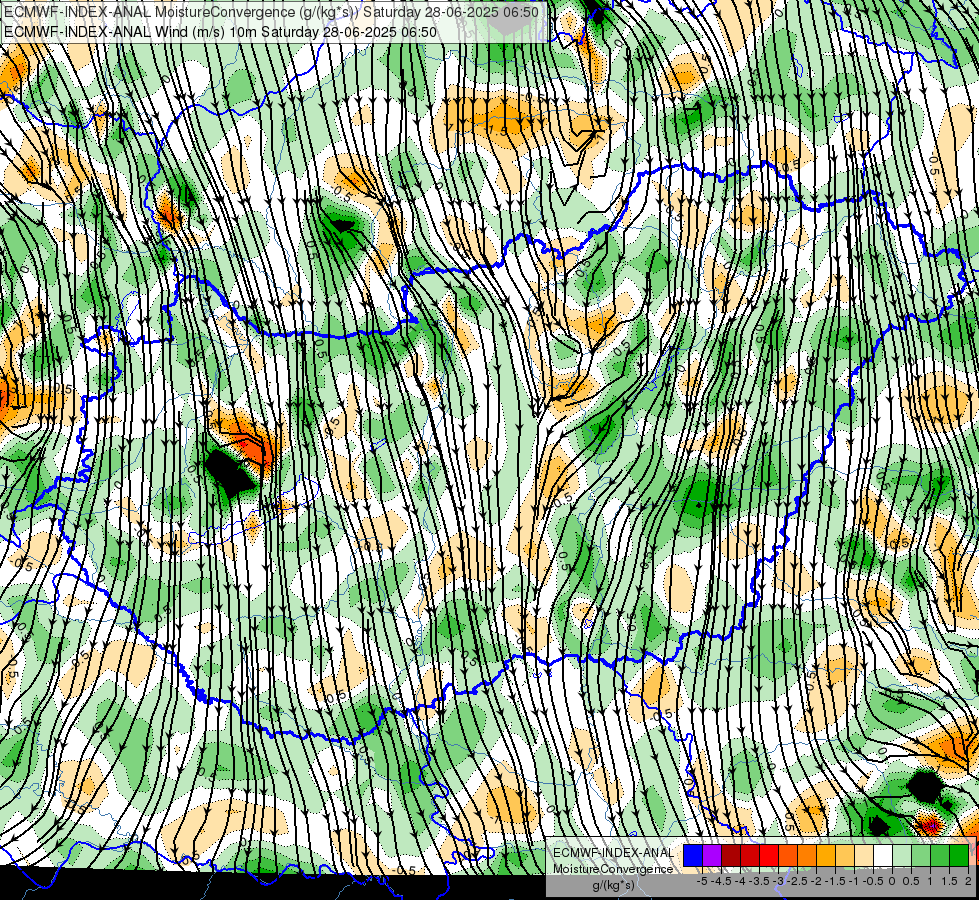Click the '-2.5' tick label on legend scale
The image size is (979, 900).
click(797, 881)
